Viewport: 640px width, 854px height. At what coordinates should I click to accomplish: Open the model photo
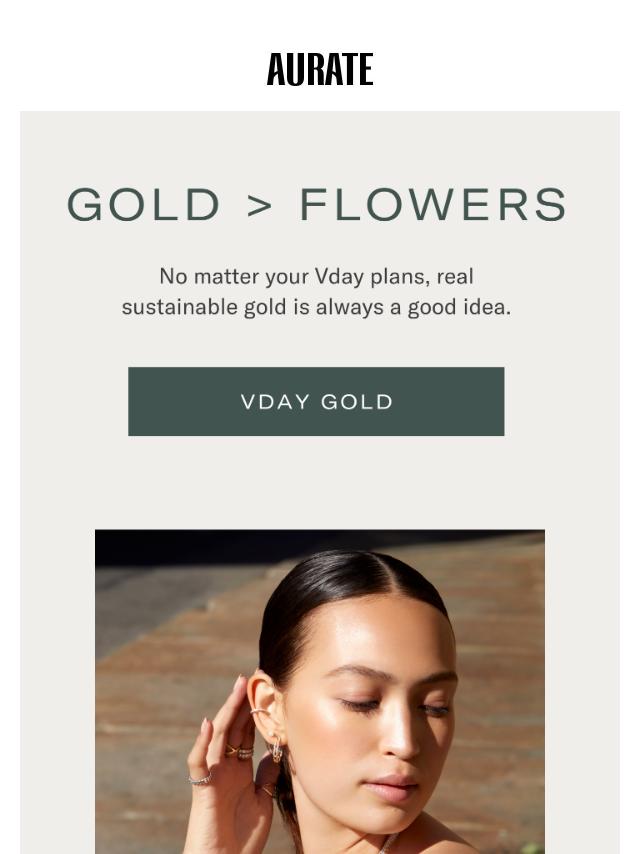pyautogui.click(x=320, y=692)
